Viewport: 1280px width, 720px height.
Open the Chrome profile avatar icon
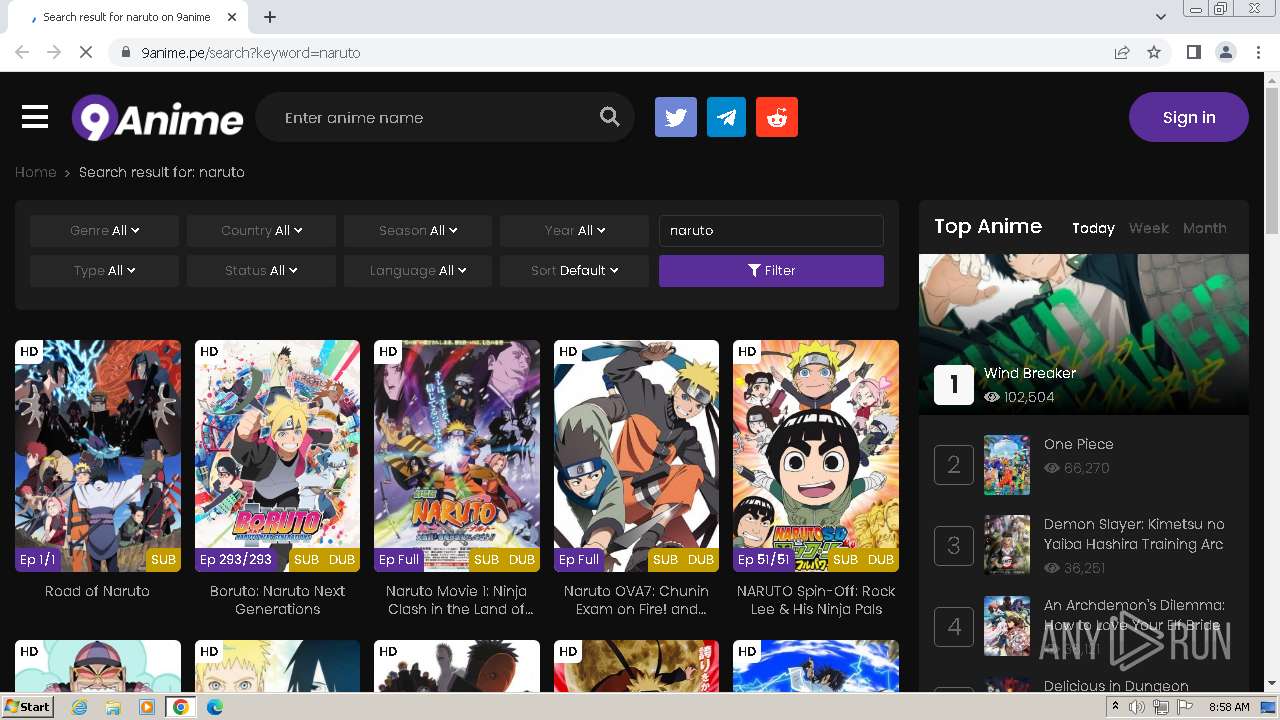(x=1226, y=52)
